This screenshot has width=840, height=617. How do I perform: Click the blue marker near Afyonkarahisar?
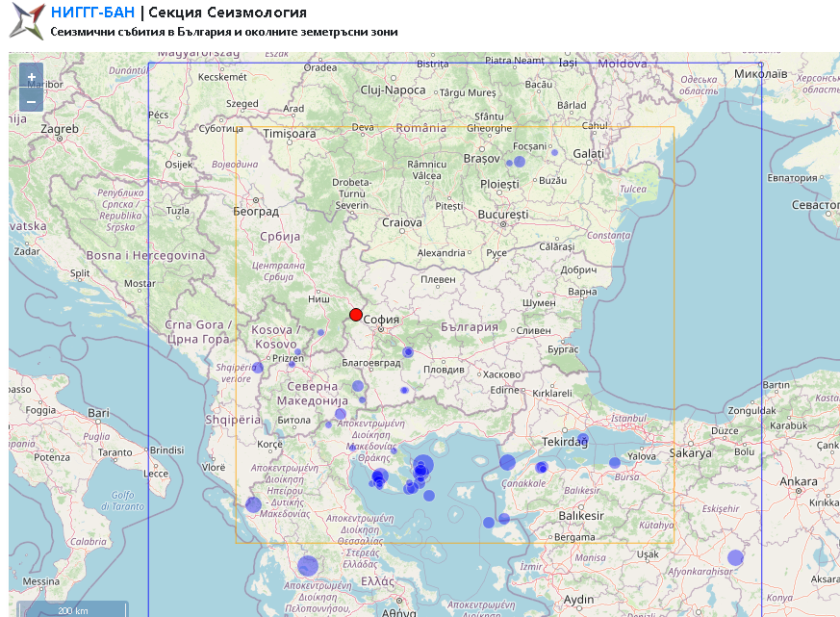point(735,557)
